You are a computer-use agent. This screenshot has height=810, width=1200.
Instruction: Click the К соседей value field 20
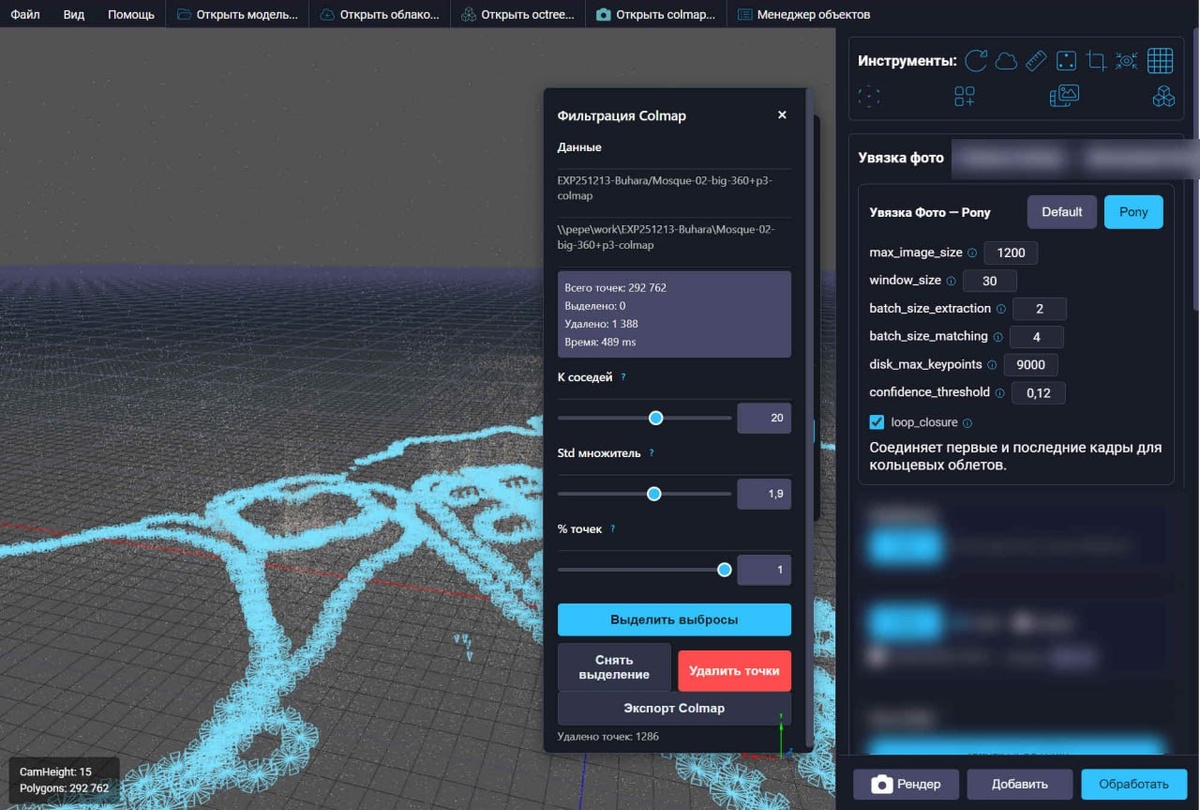[x=764, y=418]
